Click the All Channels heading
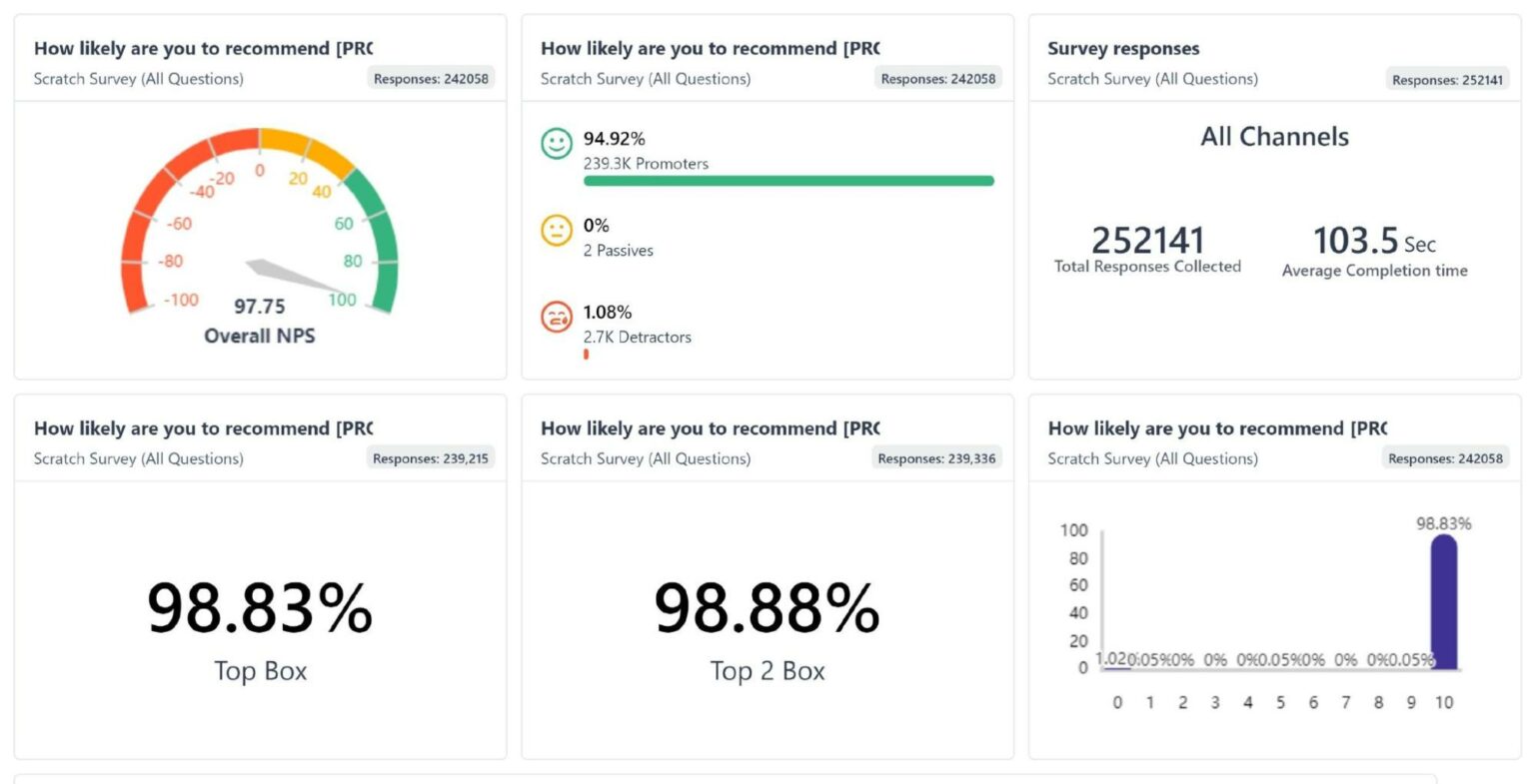The image size is (1535, 784). click(x=1274, y=137)
